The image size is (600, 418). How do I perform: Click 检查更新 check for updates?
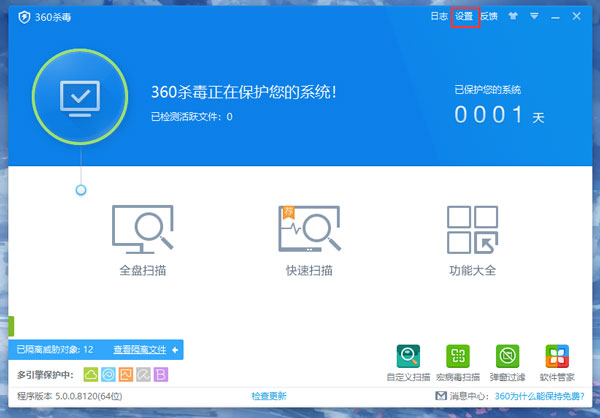point(269,396)
